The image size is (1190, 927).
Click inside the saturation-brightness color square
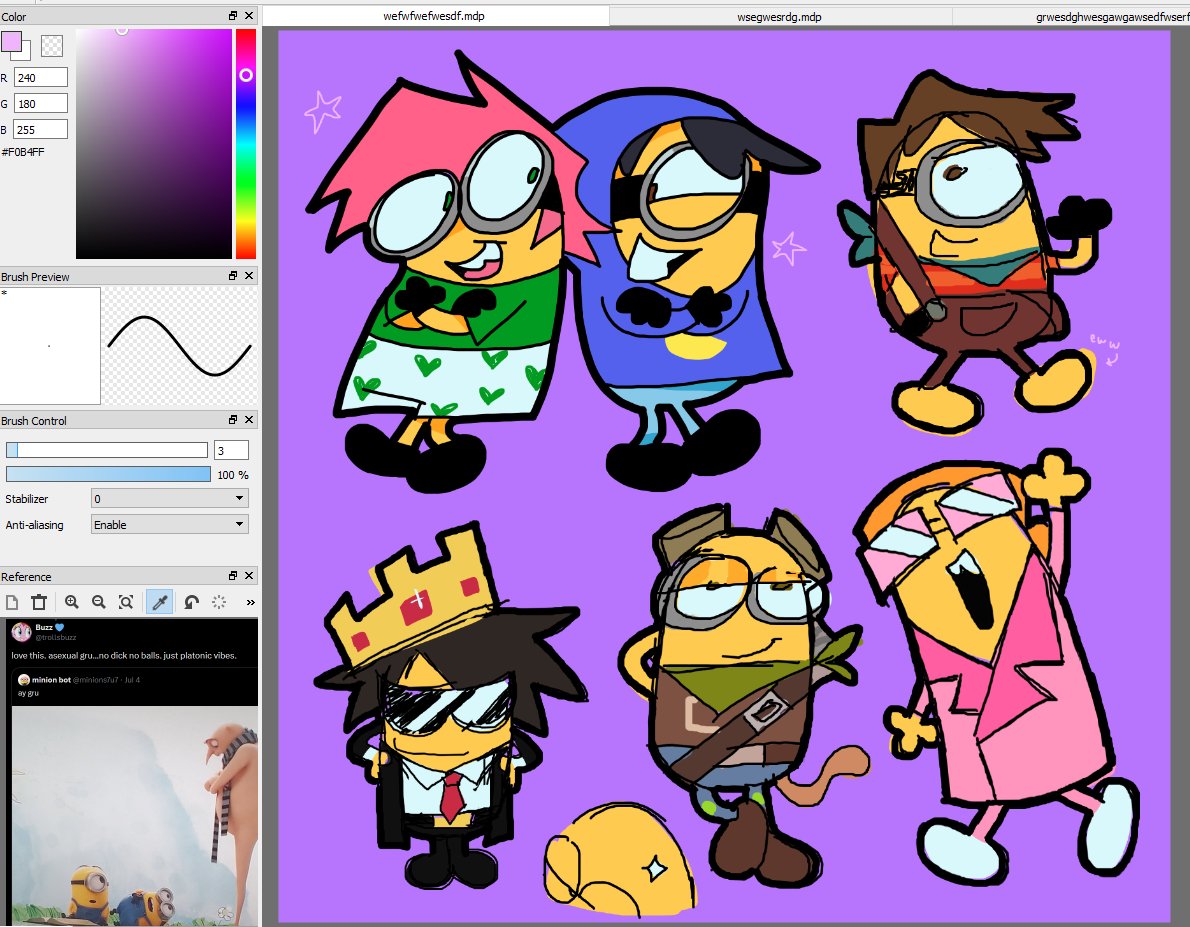point(153,144)
